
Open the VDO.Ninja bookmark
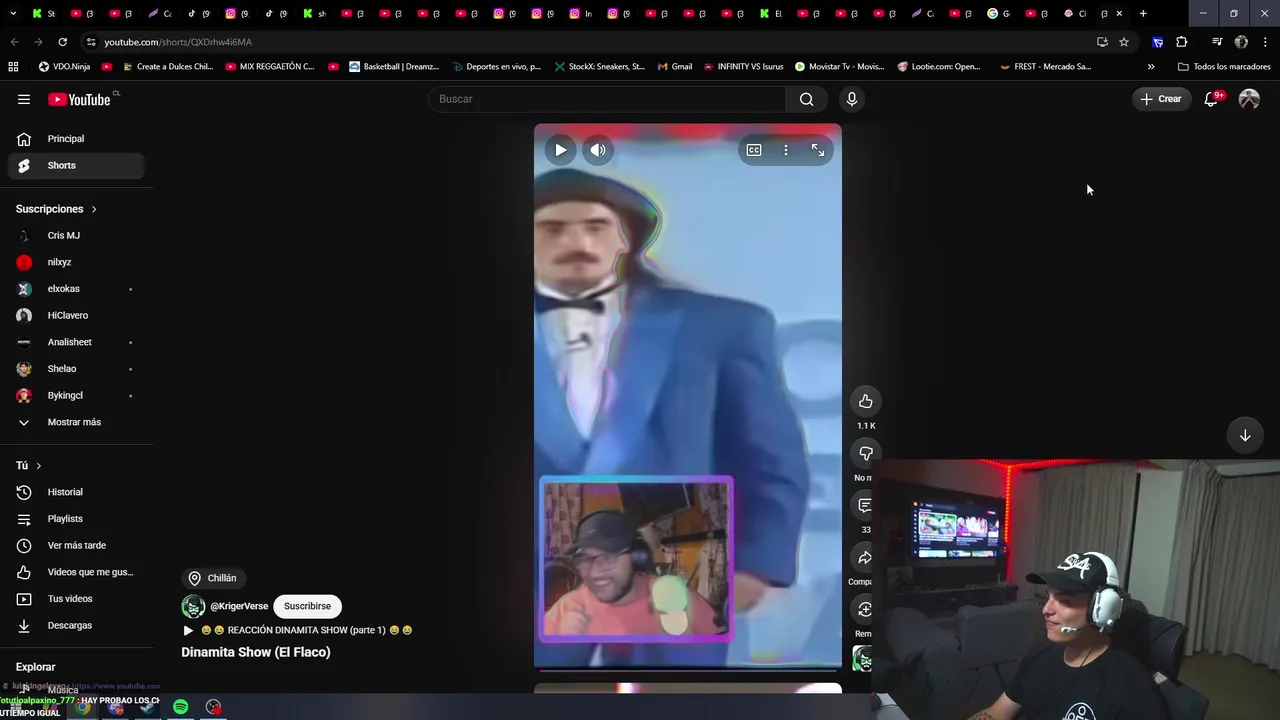coord(64,67)
